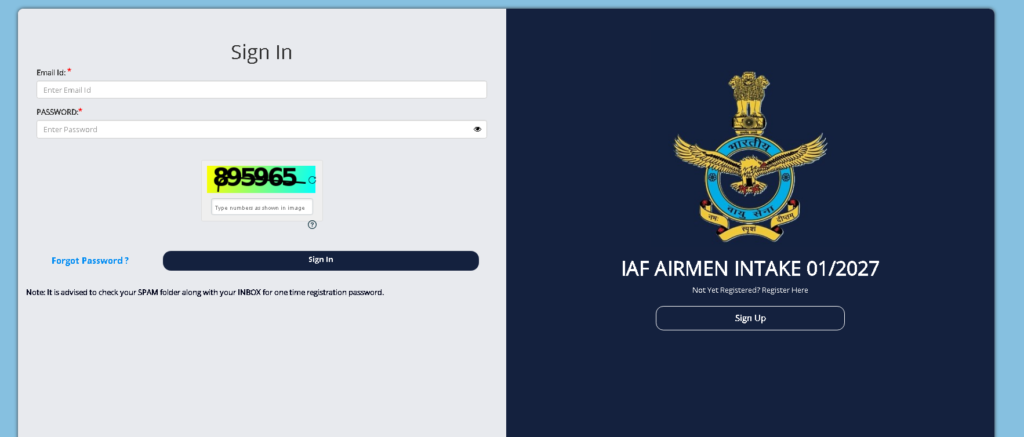Viewport: 1024px width, 437px height.
Task: Click 'IAF AIRMEN INTAKE 01/2027' title
Action: coord(750,268)
